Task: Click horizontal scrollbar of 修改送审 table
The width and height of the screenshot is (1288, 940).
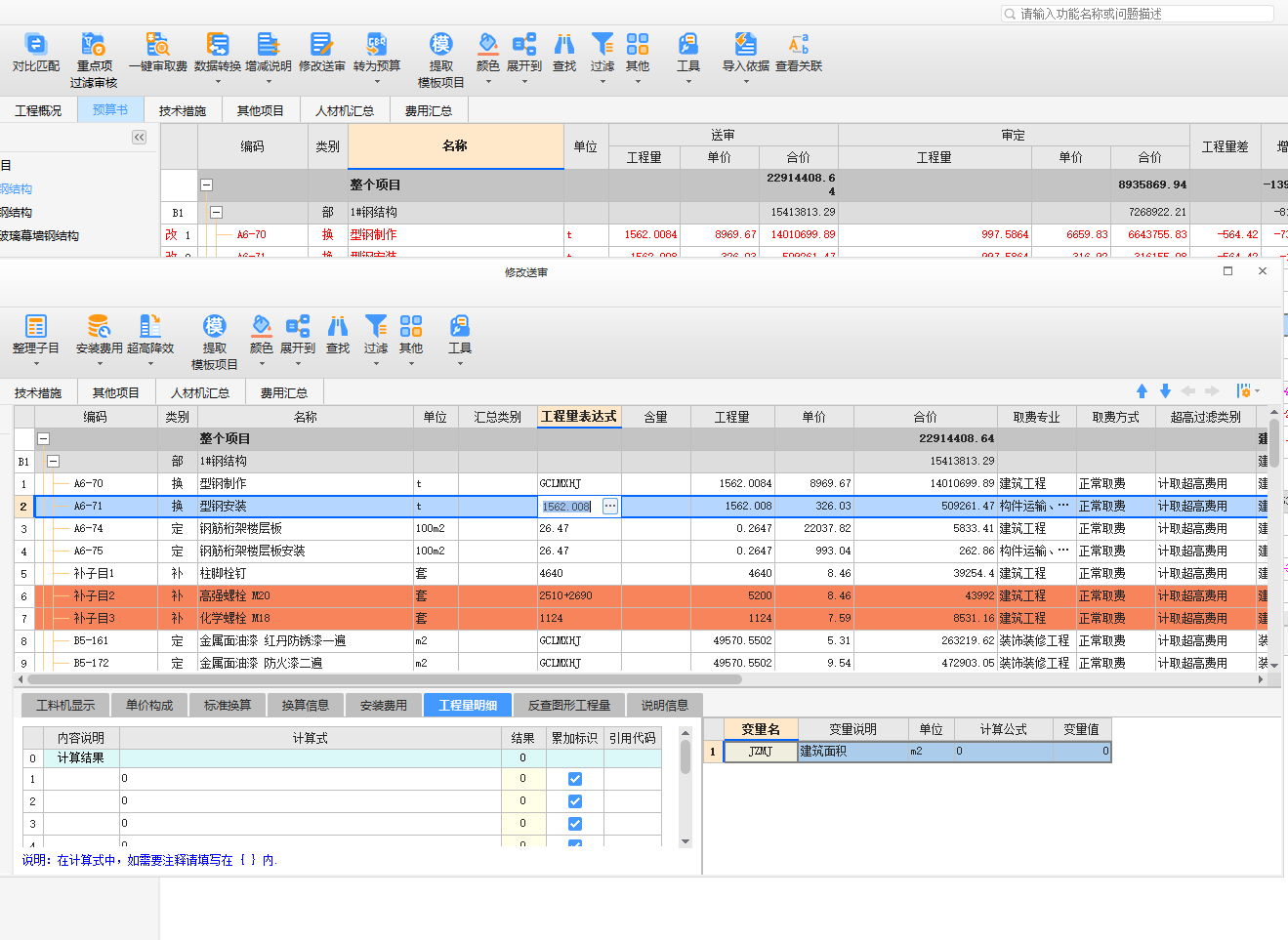Action: 385,678
